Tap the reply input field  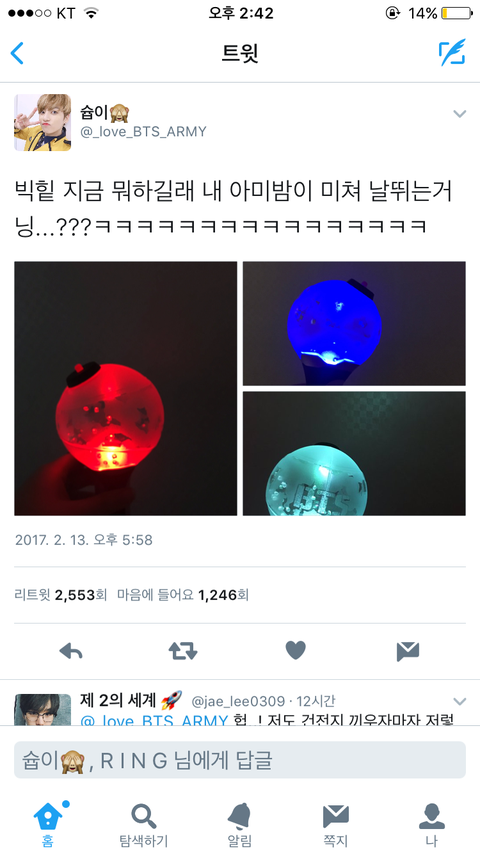240,760
